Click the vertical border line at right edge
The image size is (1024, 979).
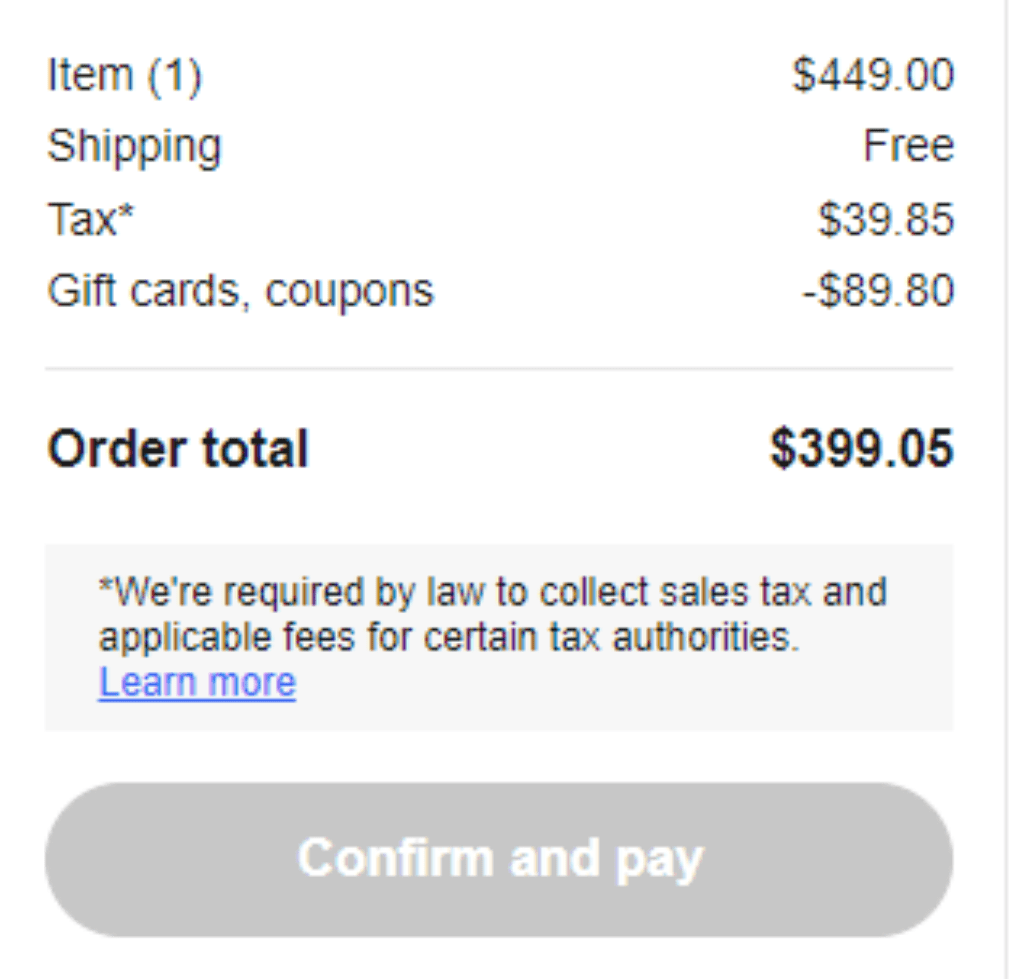[1006, 489]
